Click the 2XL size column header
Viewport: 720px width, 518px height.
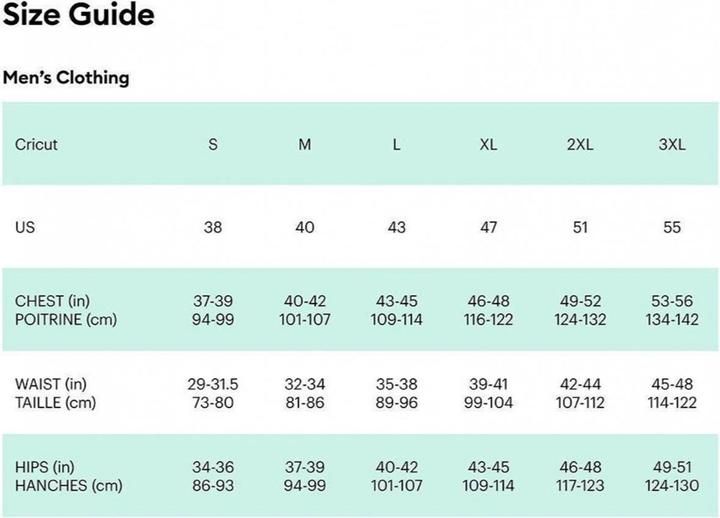[x=580, y=144]
